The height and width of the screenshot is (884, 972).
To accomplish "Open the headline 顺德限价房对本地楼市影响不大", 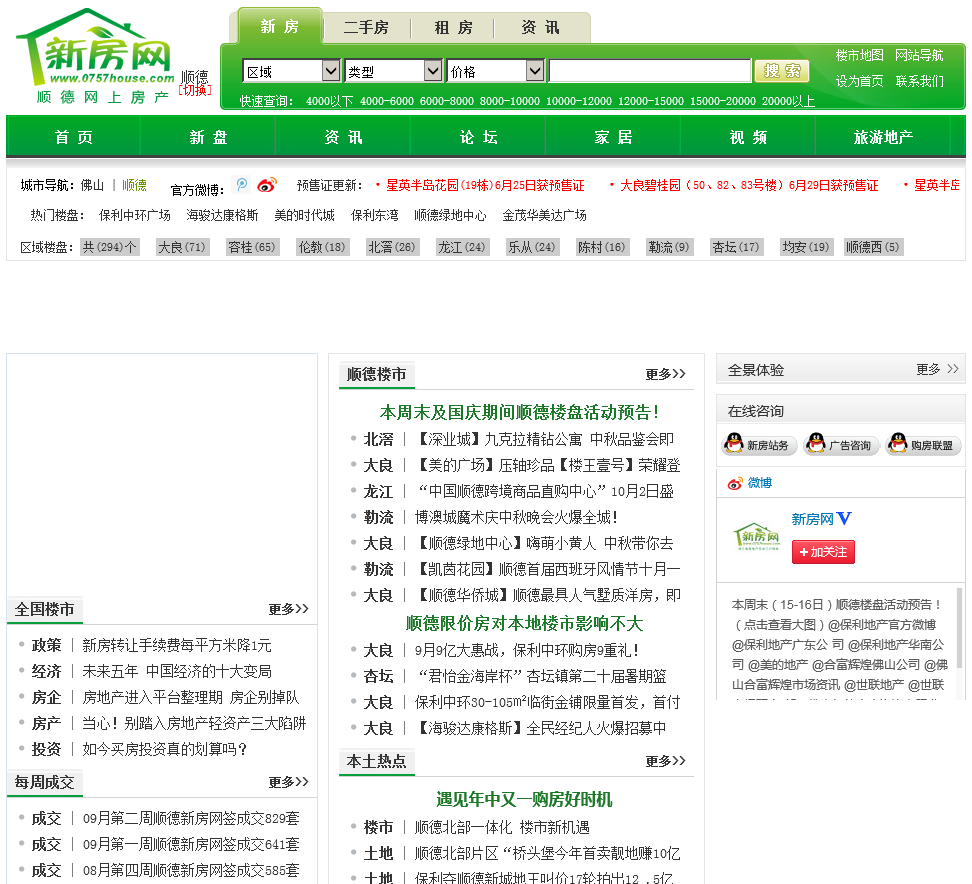I will click(x=524, y=623).
